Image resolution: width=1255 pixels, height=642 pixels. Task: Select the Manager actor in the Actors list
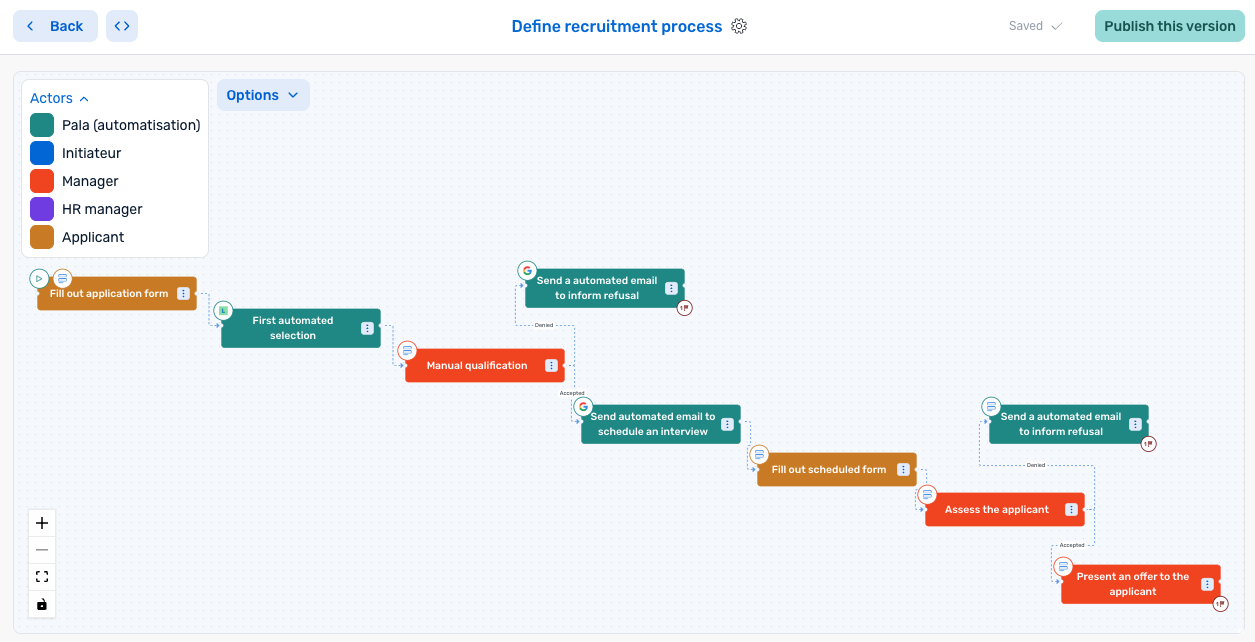(92, 180)
